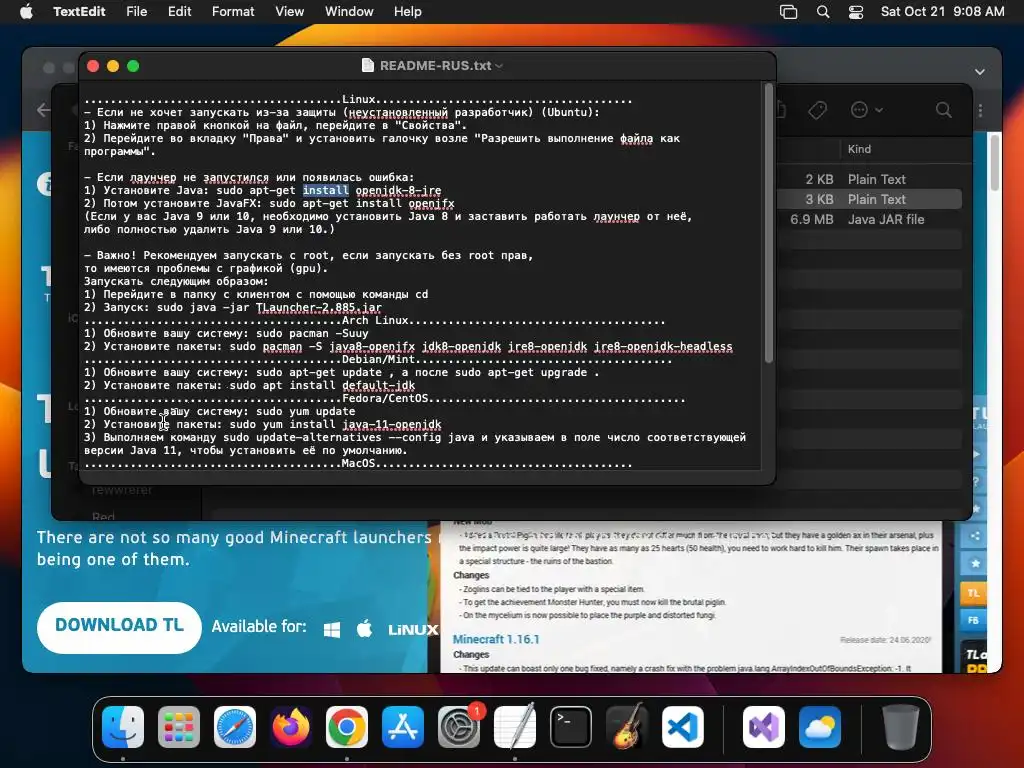This screenshot has width=1024, height=768.
Task: Open the File menu
Action: pyautogui.click(x=136, y=12)
